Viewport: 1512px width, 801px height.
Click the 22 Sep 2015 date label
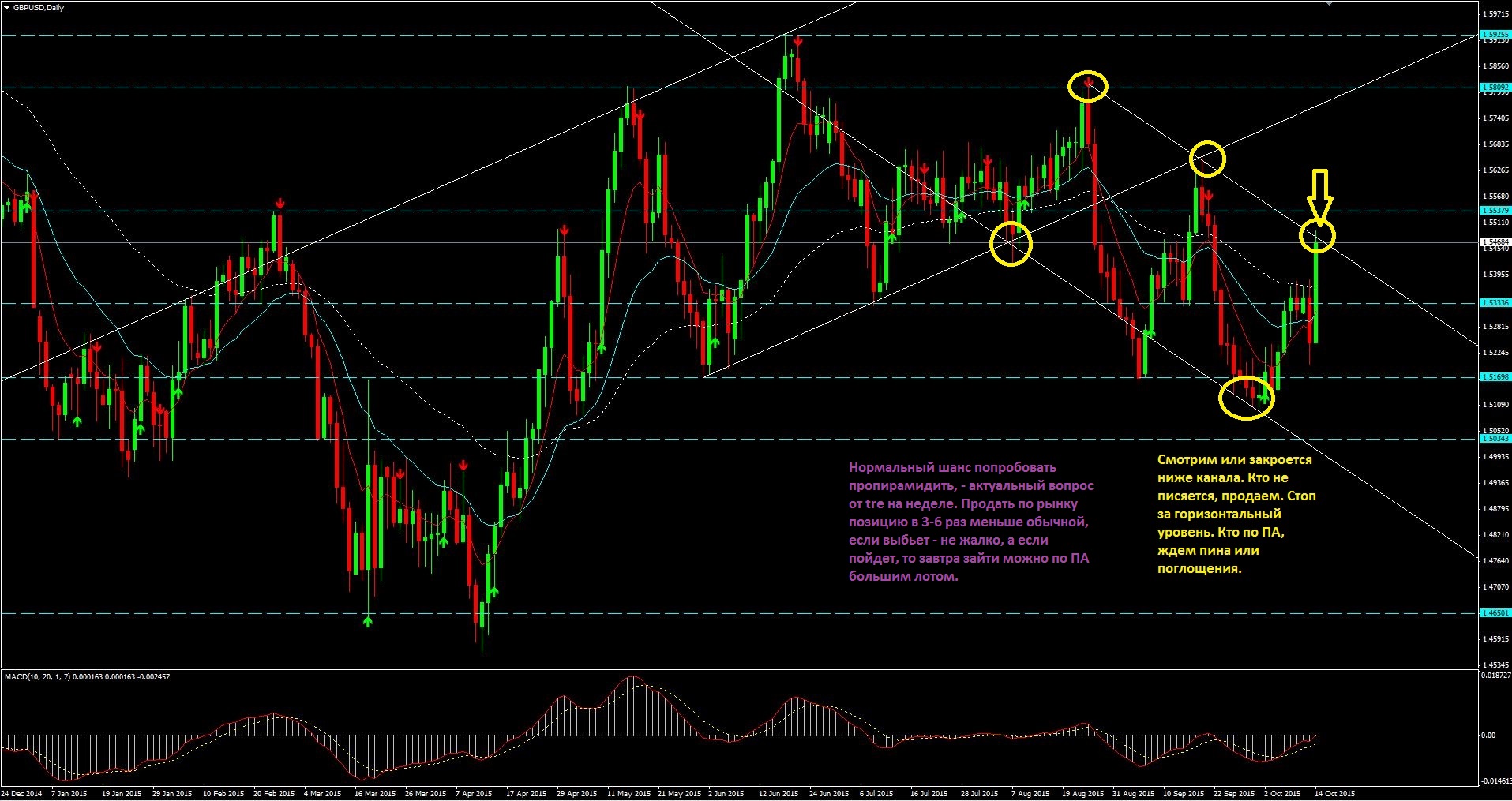click(1234, 794)
